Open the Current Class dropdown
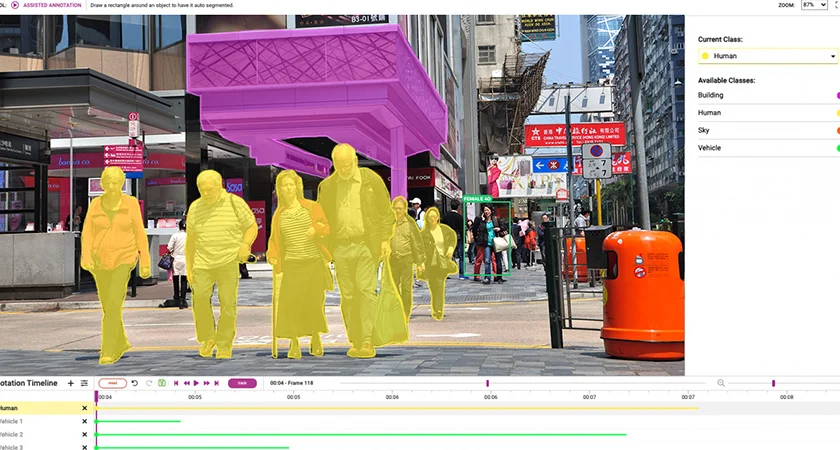The width and height of the screenshot is (840, 450). click(x=768, y=56)
